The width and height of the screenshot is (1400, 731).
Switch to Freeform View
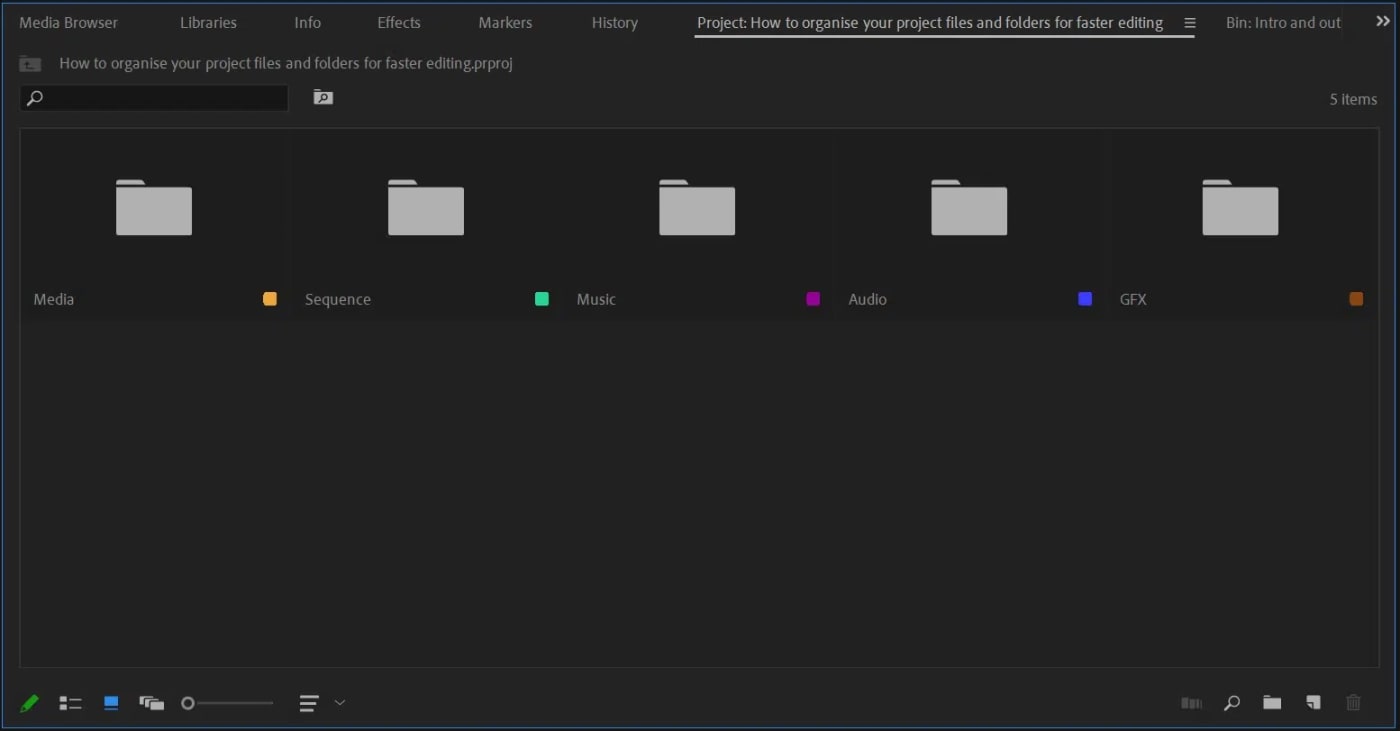click(x=152, y=703)
